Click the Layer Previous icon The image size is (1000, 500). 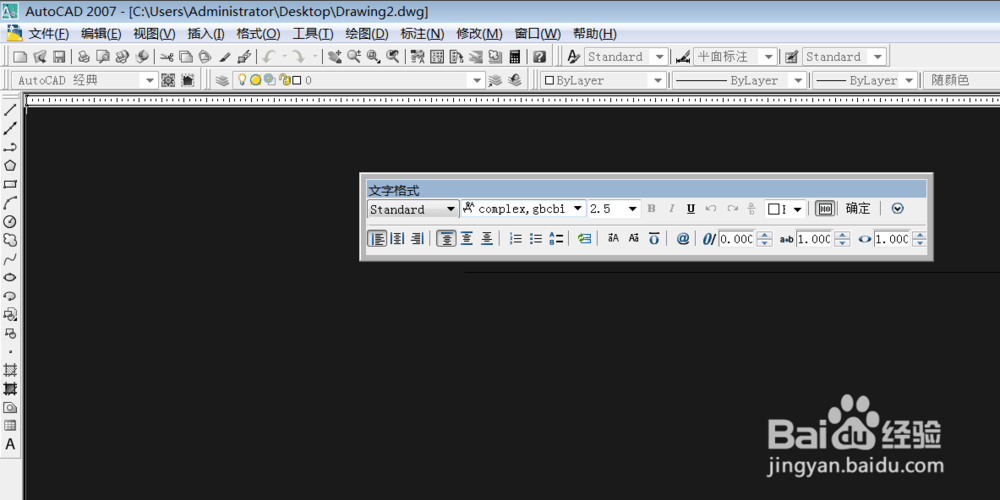[x=515, y=80]
